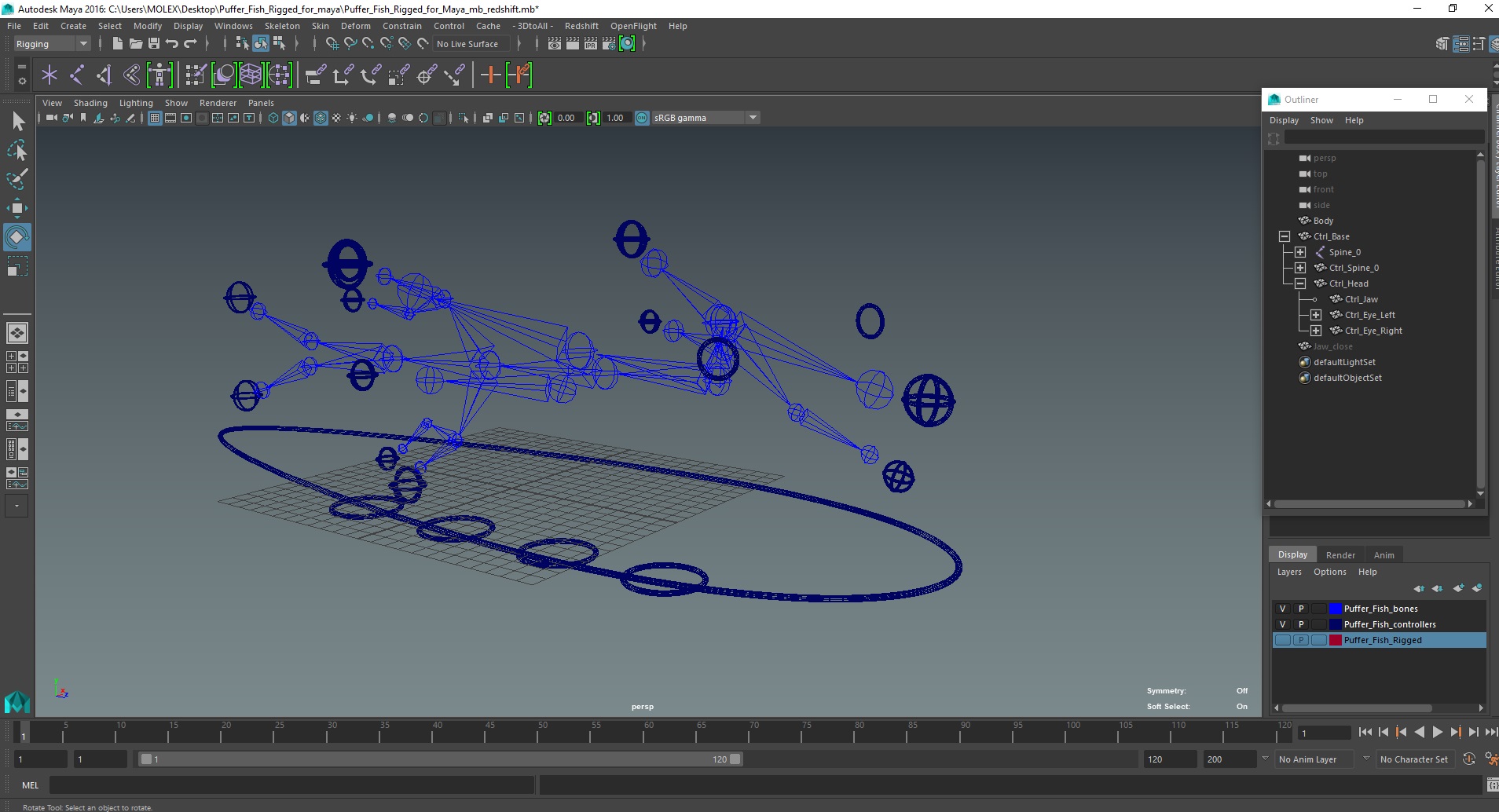Switch to the Anim layer tab

pos(1384,555)
